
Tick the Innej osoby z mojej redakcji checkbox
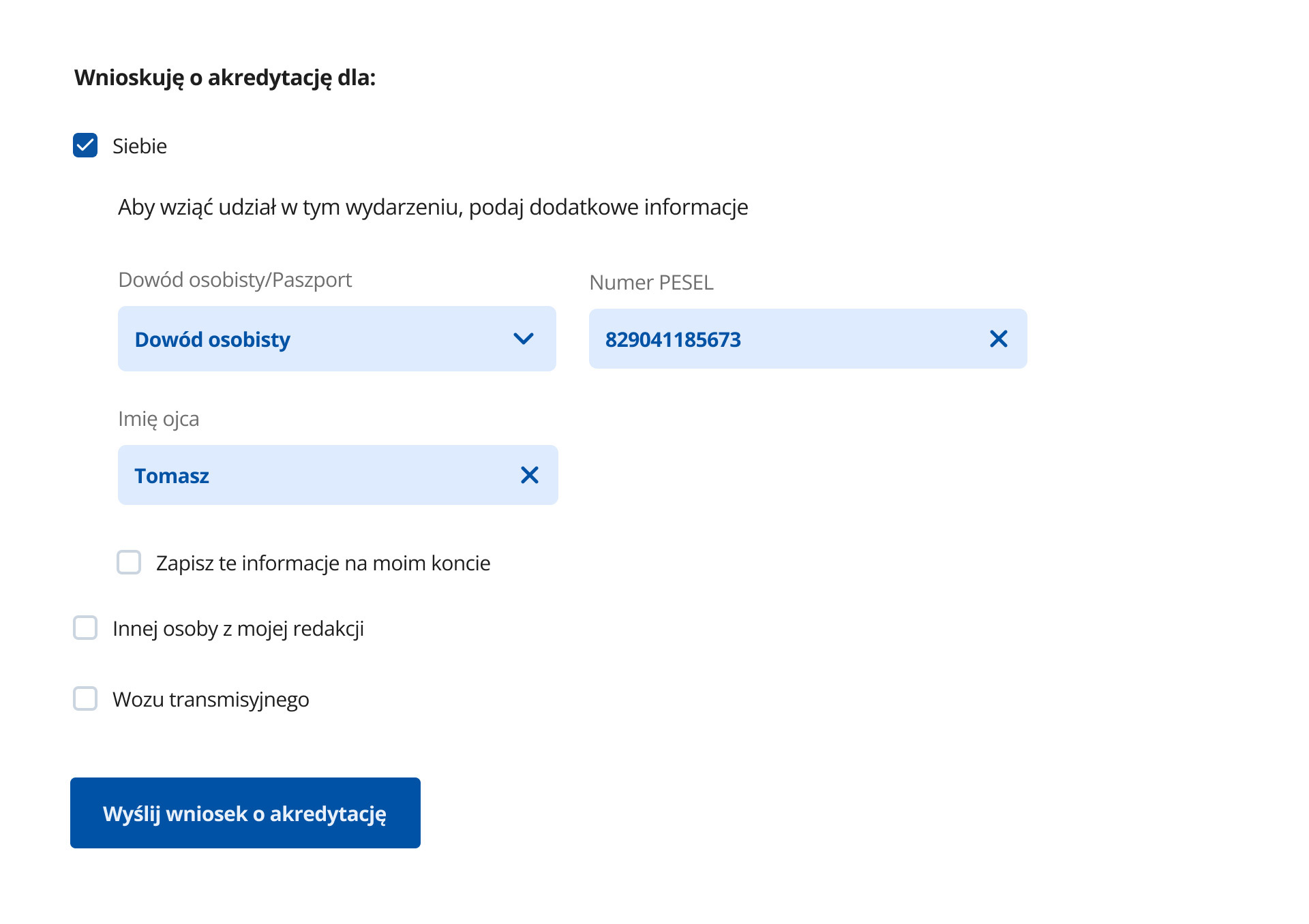pyautogui.click(x=85, y=628)
